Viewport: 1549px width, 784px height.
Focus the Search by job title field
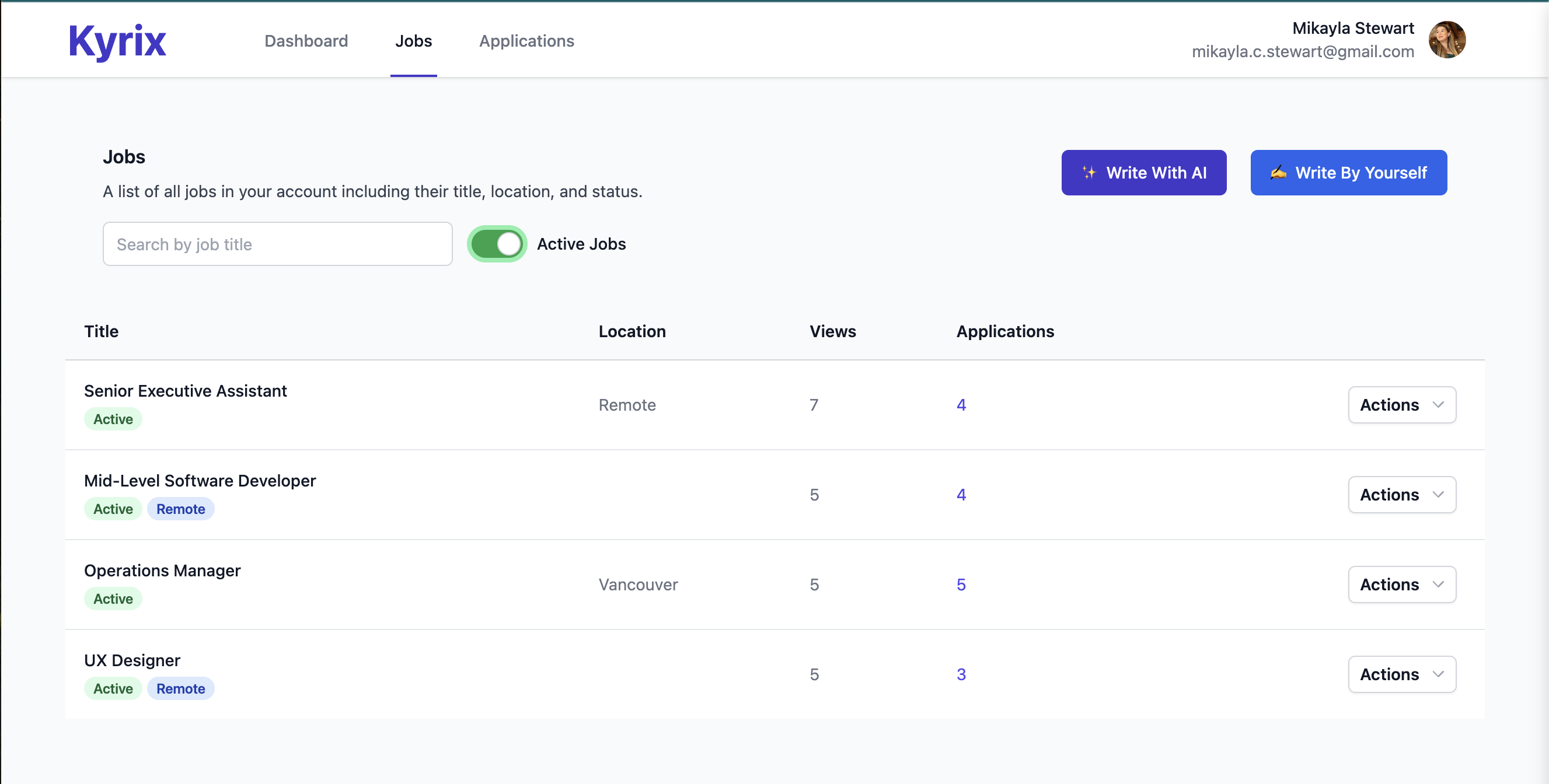click(277, 244)
